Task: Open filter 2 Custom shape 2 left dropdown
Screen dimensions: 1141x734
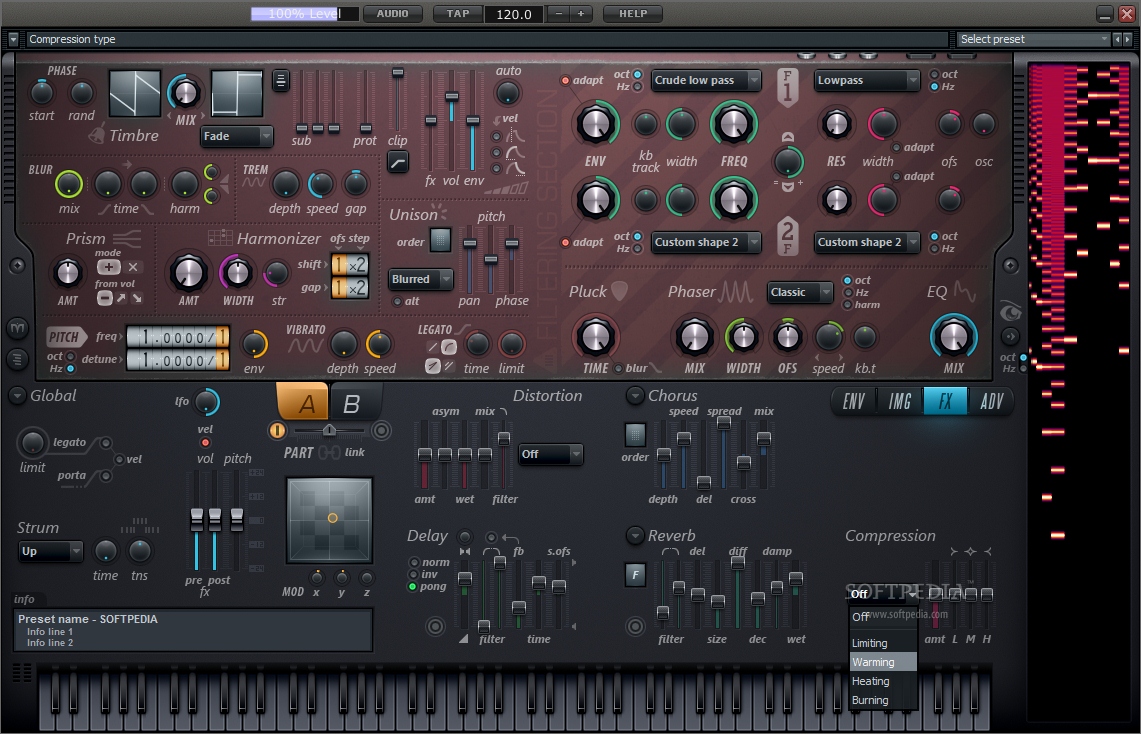Action: click(706, 242)
